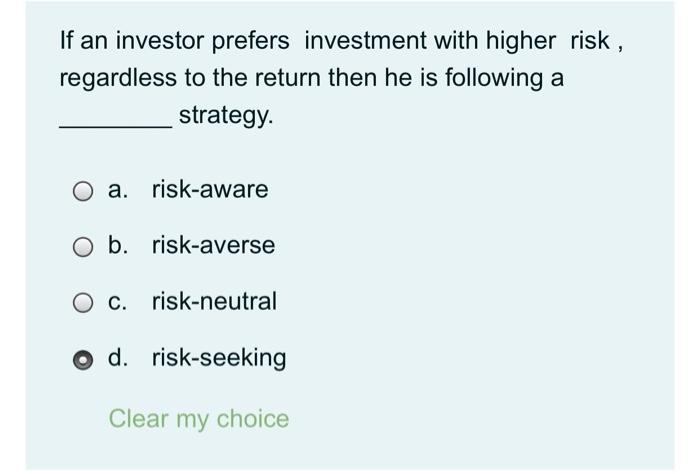Image resolution: width=700 pixels, height=474 pixels.
Task: Click the "risk-neutral" option text
Action: [214, 302]
